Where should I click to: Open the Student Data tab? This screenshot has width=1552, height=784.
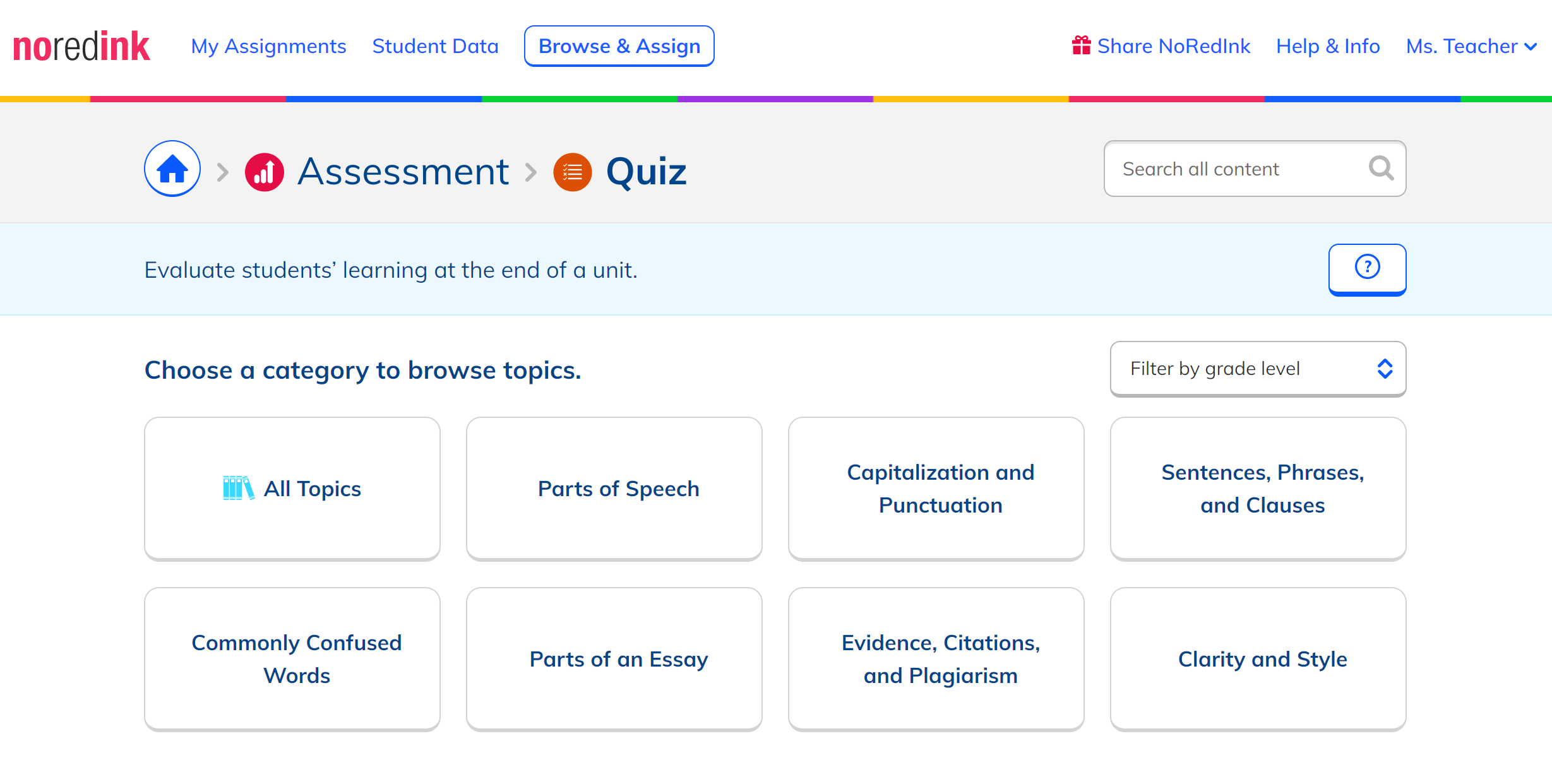click(436, 46)
